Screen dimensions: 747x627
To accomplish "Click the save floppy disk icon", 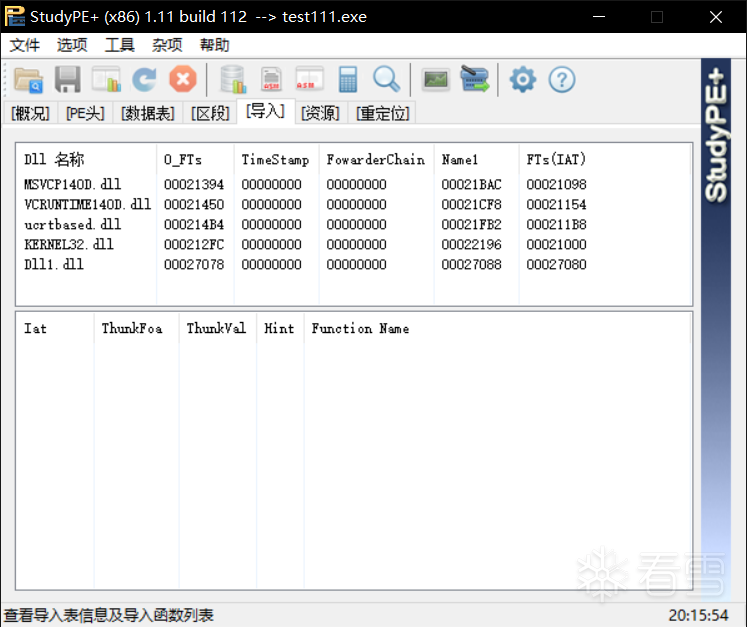I will tap(67, 80).
